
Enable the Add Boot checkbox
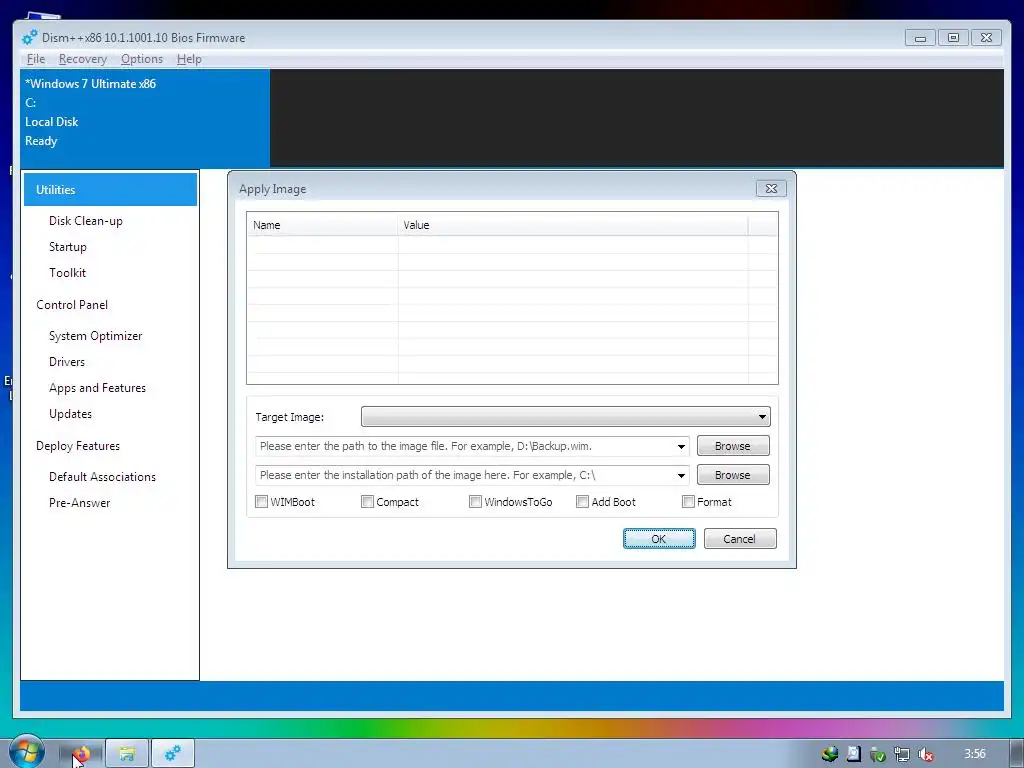[583, 502]
